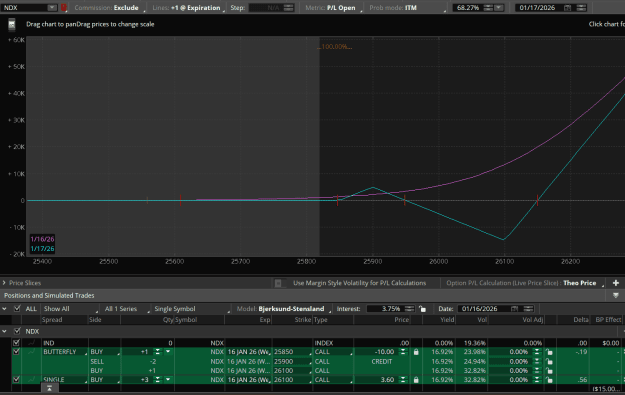
Task: Open calendar for the 01/17/2026 date field
Action: [x=568, y=8]
